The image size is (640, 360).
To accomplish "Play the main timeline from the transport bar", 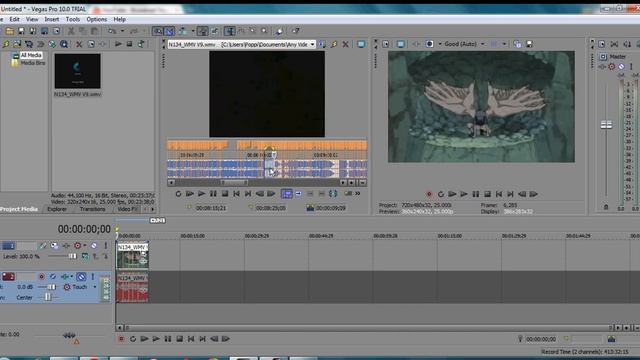I will coord(156,339).
